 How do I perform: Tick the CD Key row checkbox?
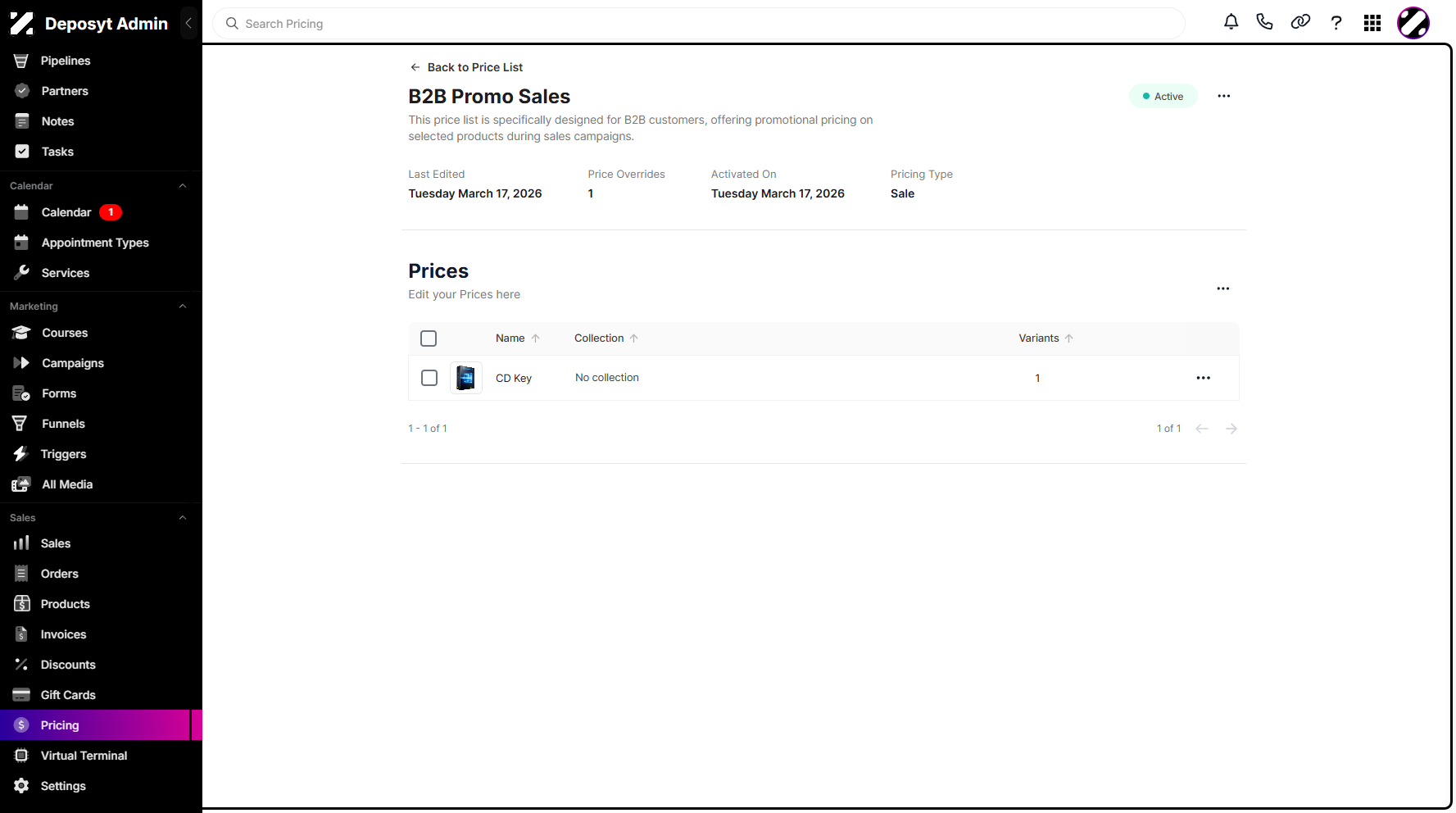click(x=429, y=378)
